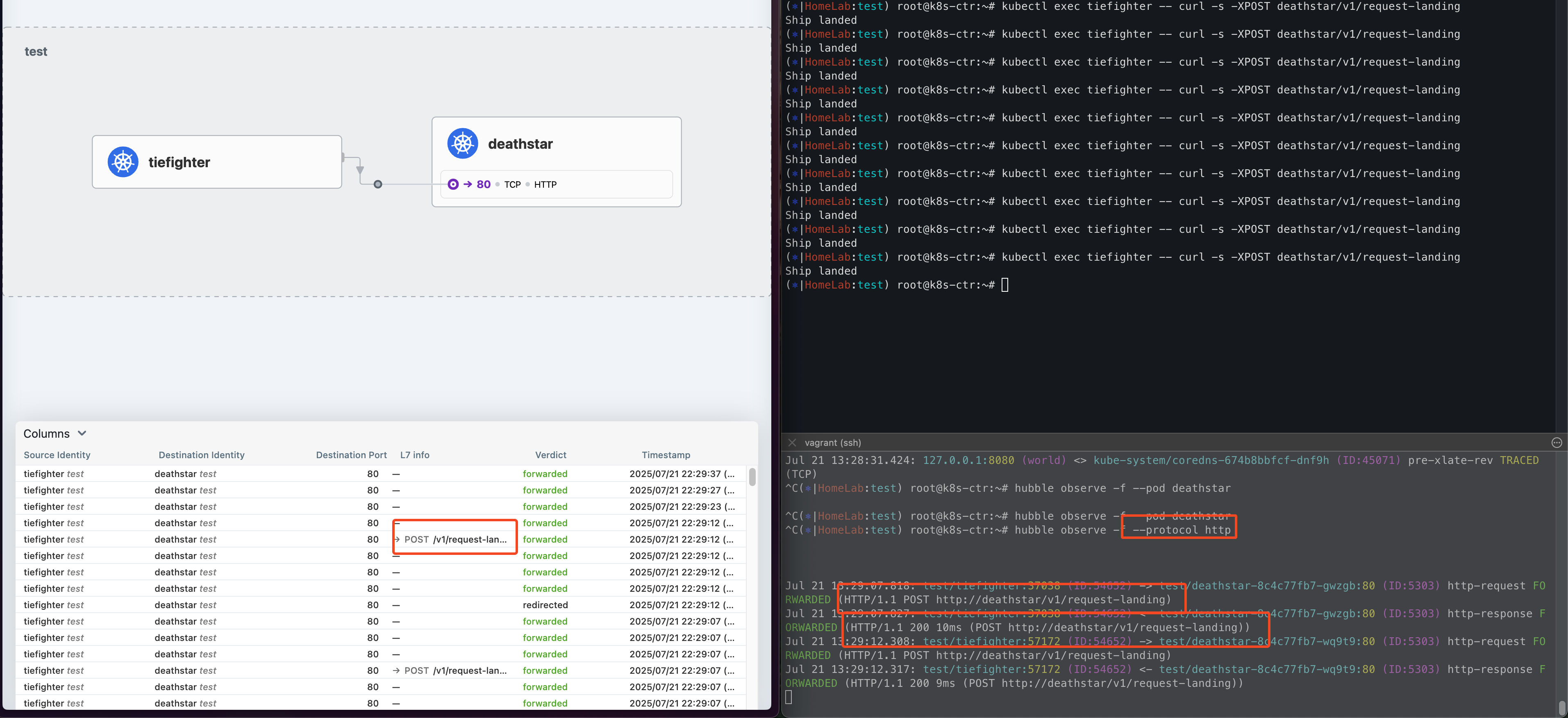The width and height of the screenshot is (1568, 718).
Task: Click the Verdict column header
Action: pos(550,454)
